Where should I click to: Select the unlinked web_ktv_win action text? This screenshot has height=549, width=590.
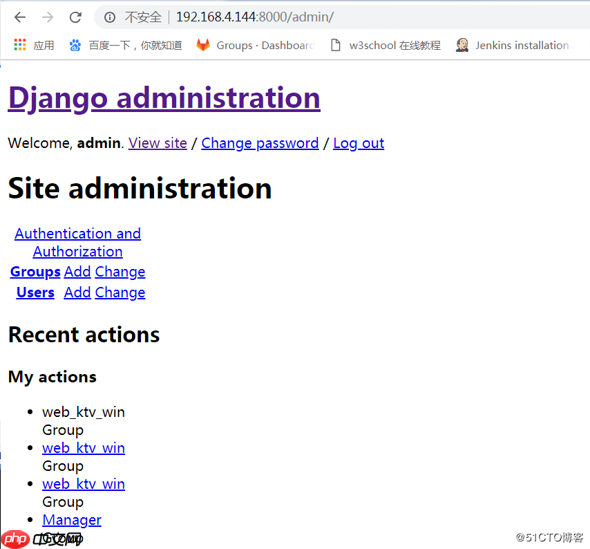click(x=84, y=412)
